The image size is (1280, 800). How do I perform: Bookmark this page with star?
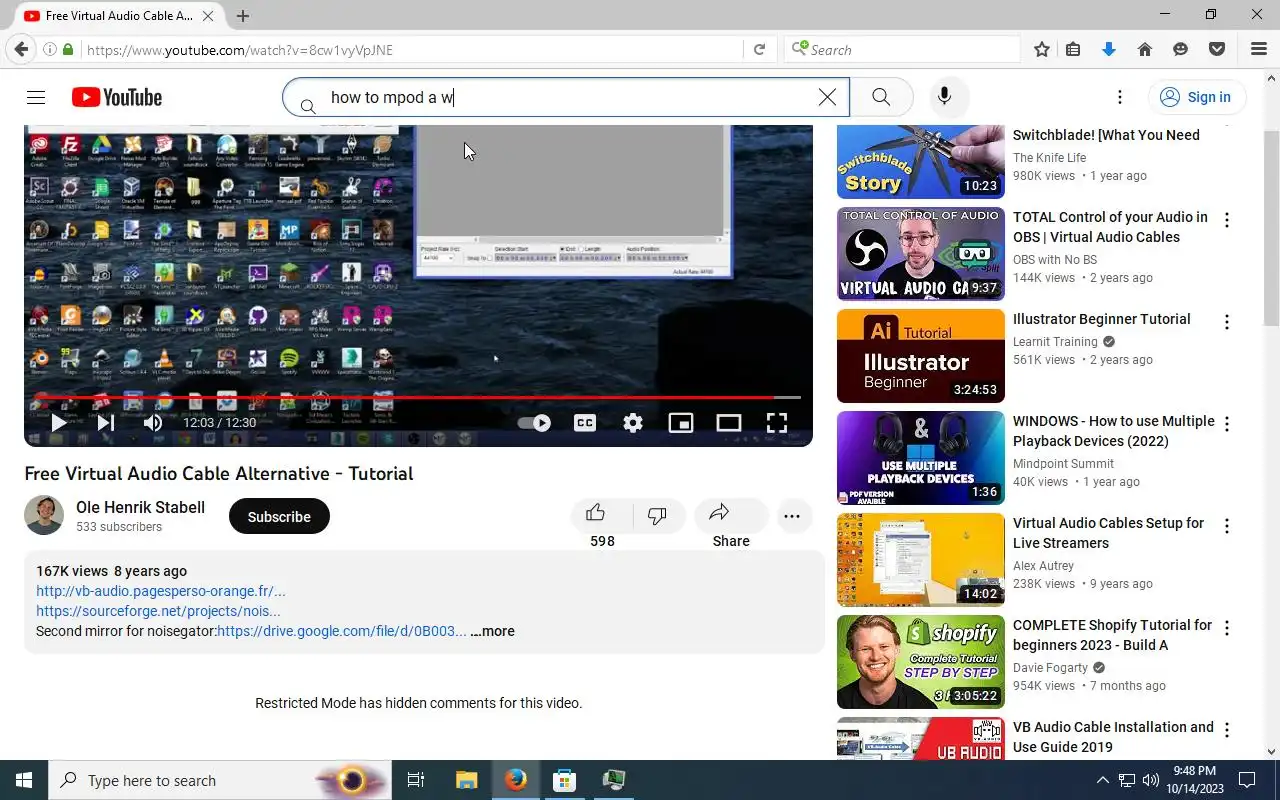1042,49
